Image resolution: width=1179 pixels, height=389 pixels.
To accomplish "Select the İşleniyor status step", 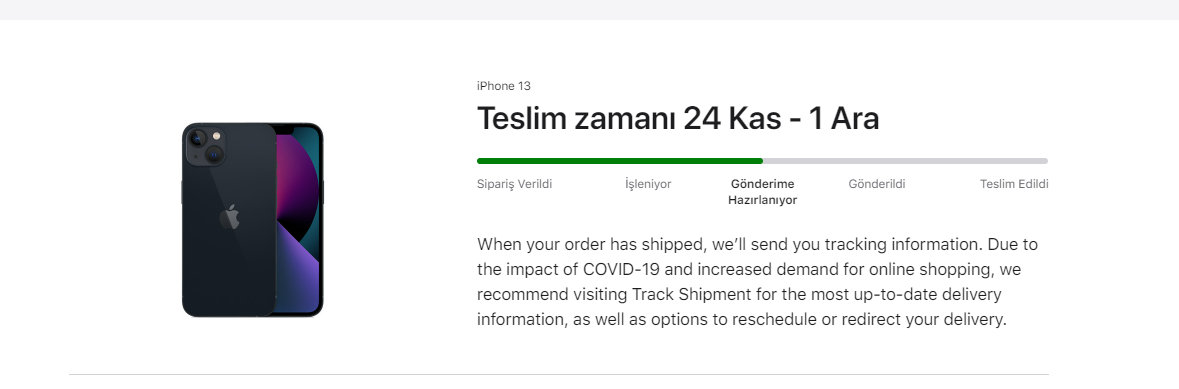I will [x=648, y=184].
